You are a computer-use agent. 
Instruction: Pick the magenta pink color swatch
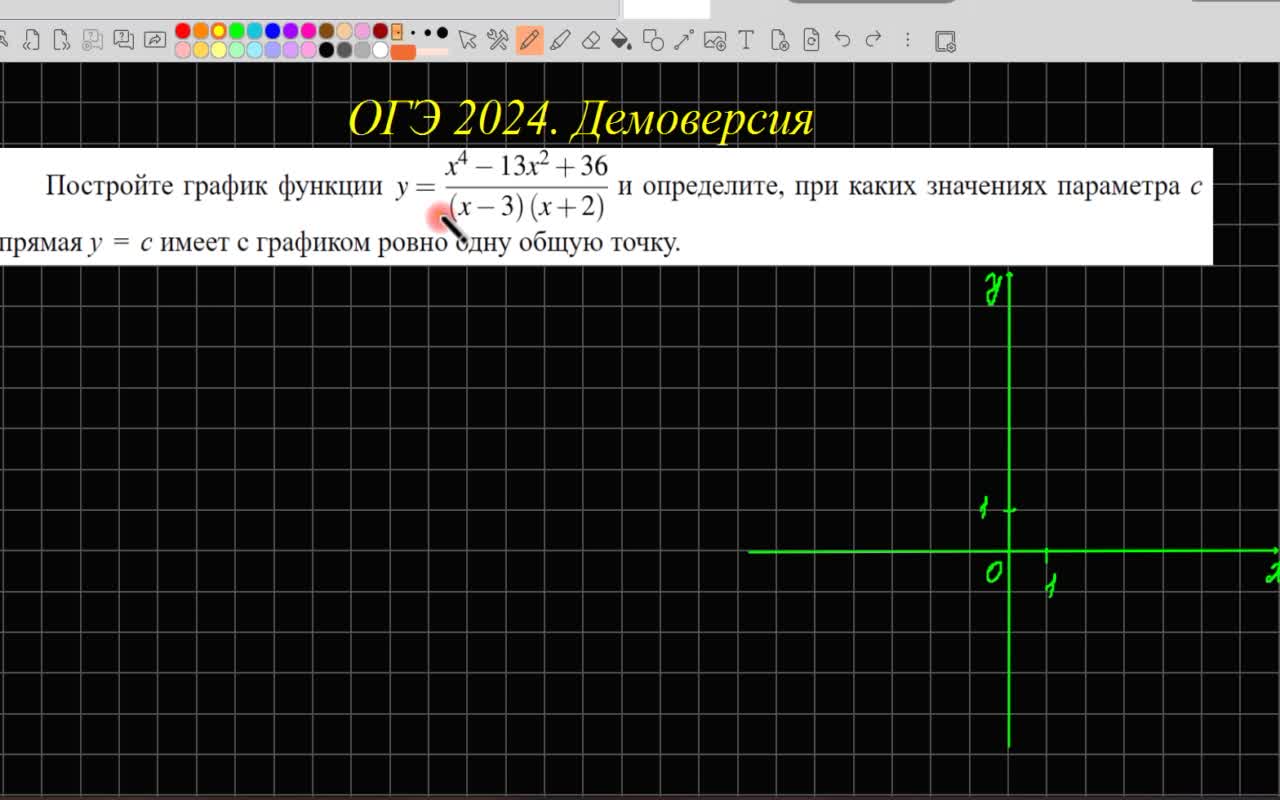point(309,31)
